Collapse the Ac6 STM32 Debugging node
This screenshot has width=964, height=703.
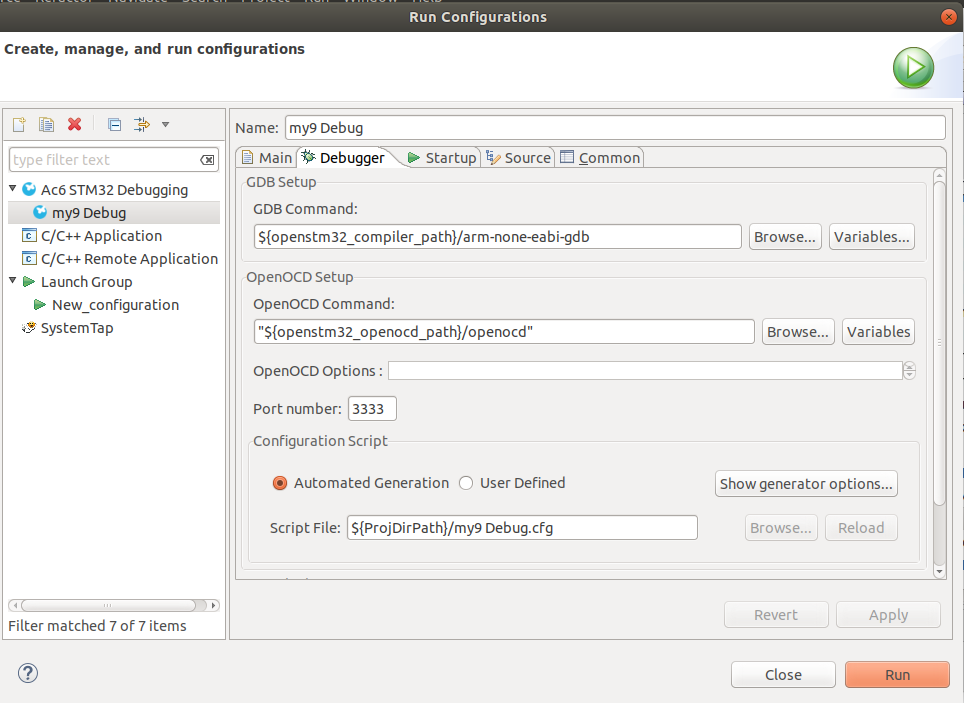tap(13, 189)
